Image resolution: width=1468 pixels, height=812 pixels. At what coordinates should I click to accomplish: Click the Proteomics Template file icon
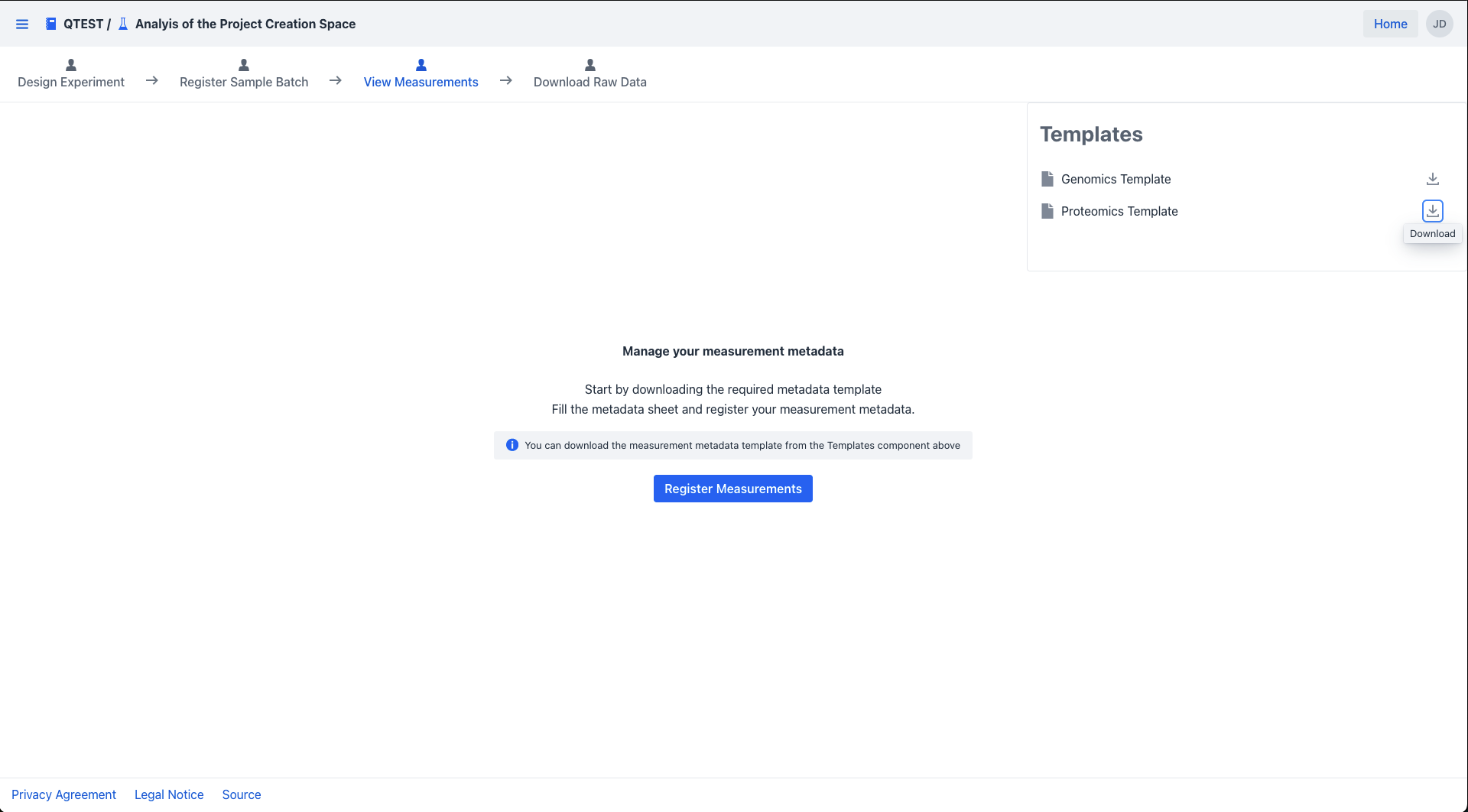1047,211
